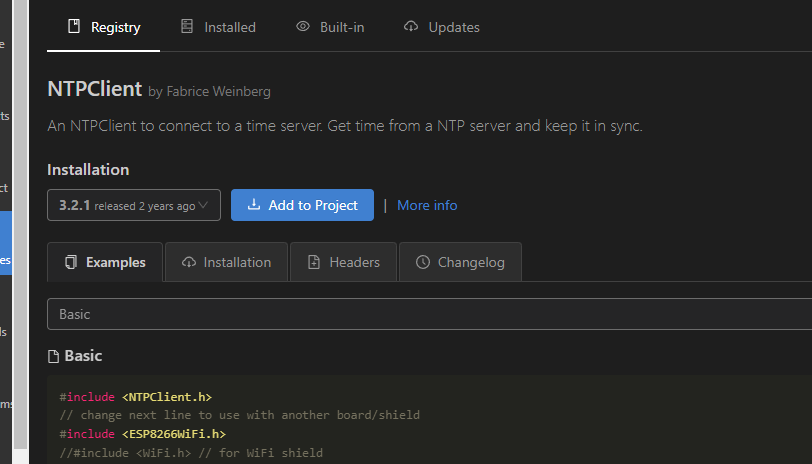Click the highlighted blue sidebar item
Viewport: 812px width, 464px height.
coord(6,243)
